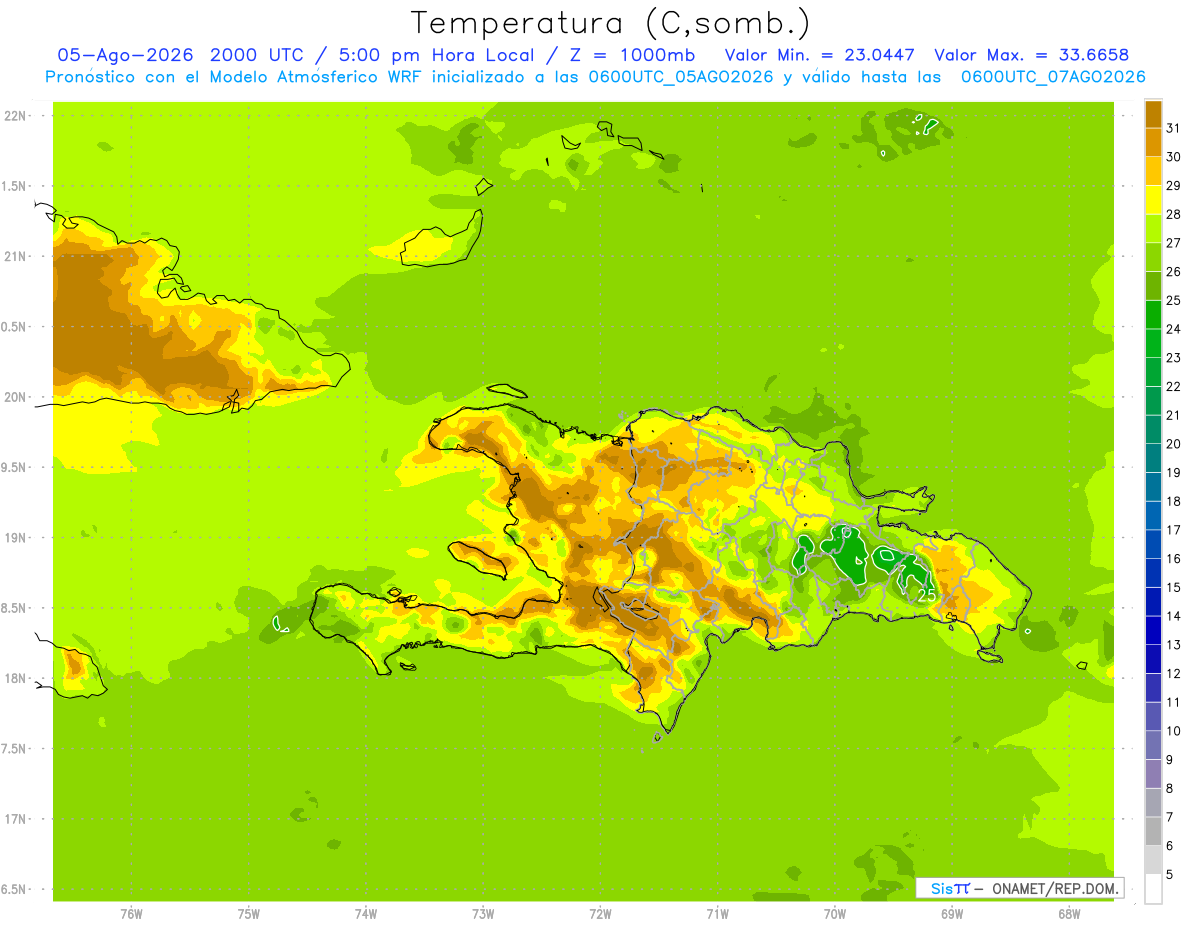This screenshot has height=927, width=1200.
Task: Click the "20N" latitude axis label
Action: coord(17,397)
